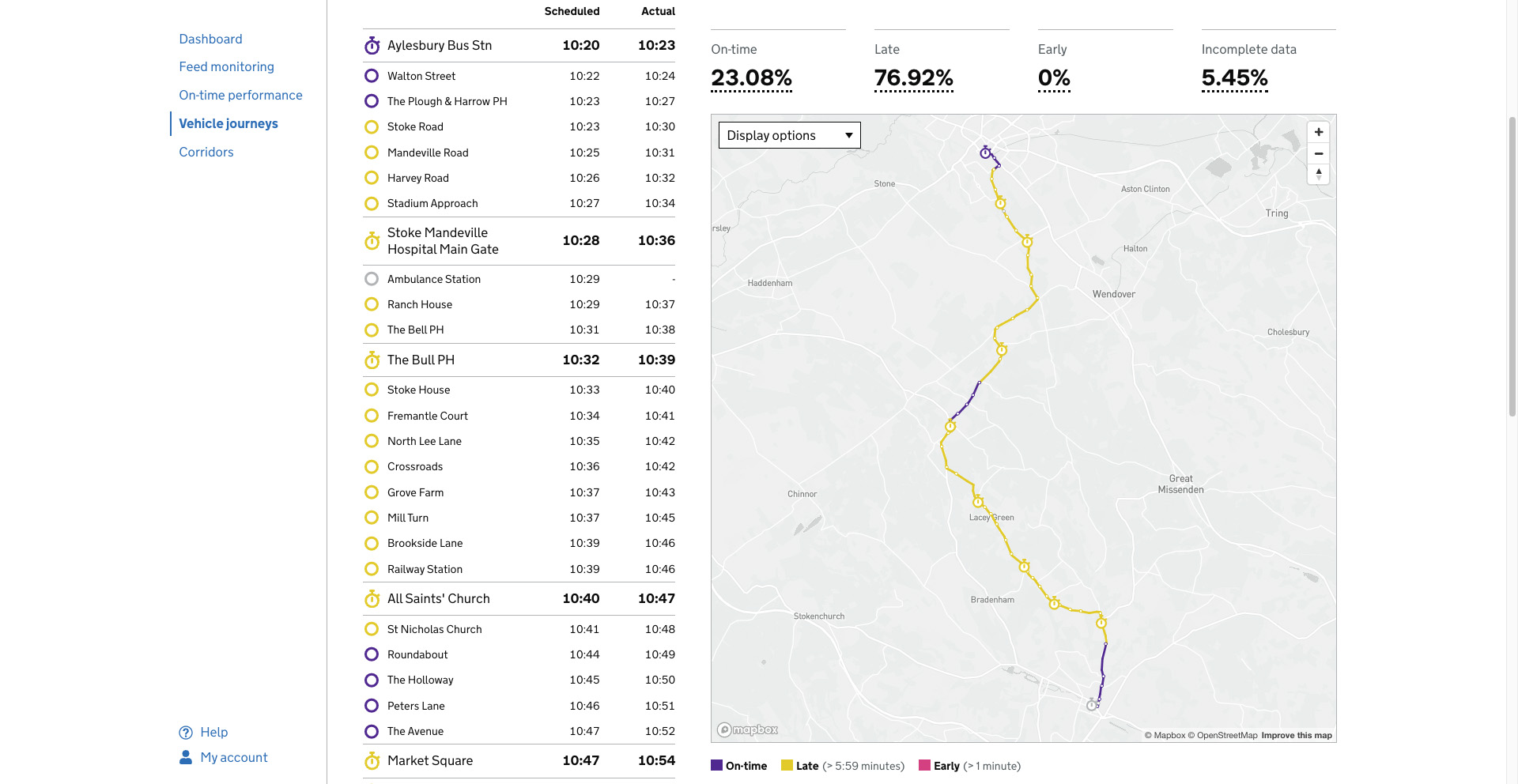Reset map bearing using the compass icon

(x=1318, y=175)
